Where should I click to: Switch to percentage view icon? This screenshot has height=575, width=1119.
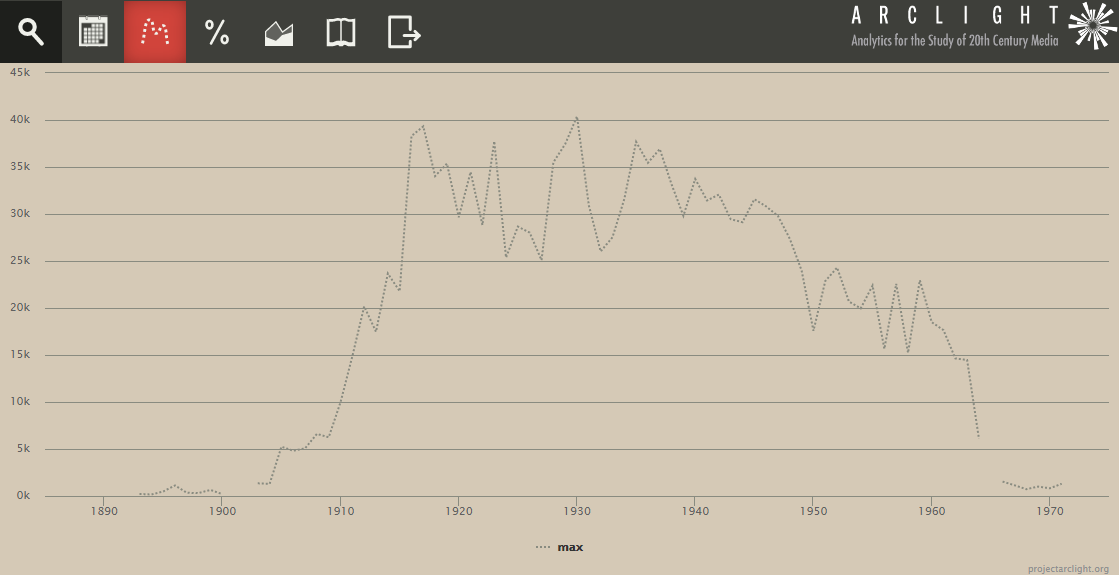(217, 32)
